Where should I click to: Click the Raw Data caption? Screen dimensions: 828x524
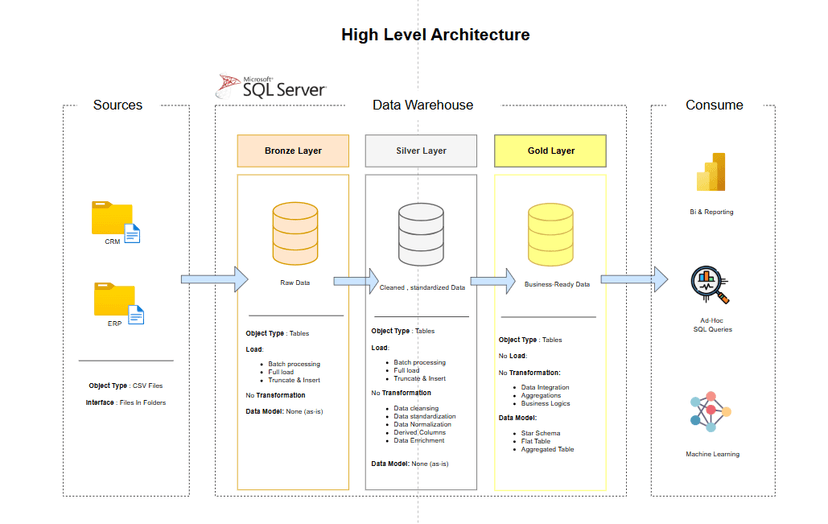point(295,283)
